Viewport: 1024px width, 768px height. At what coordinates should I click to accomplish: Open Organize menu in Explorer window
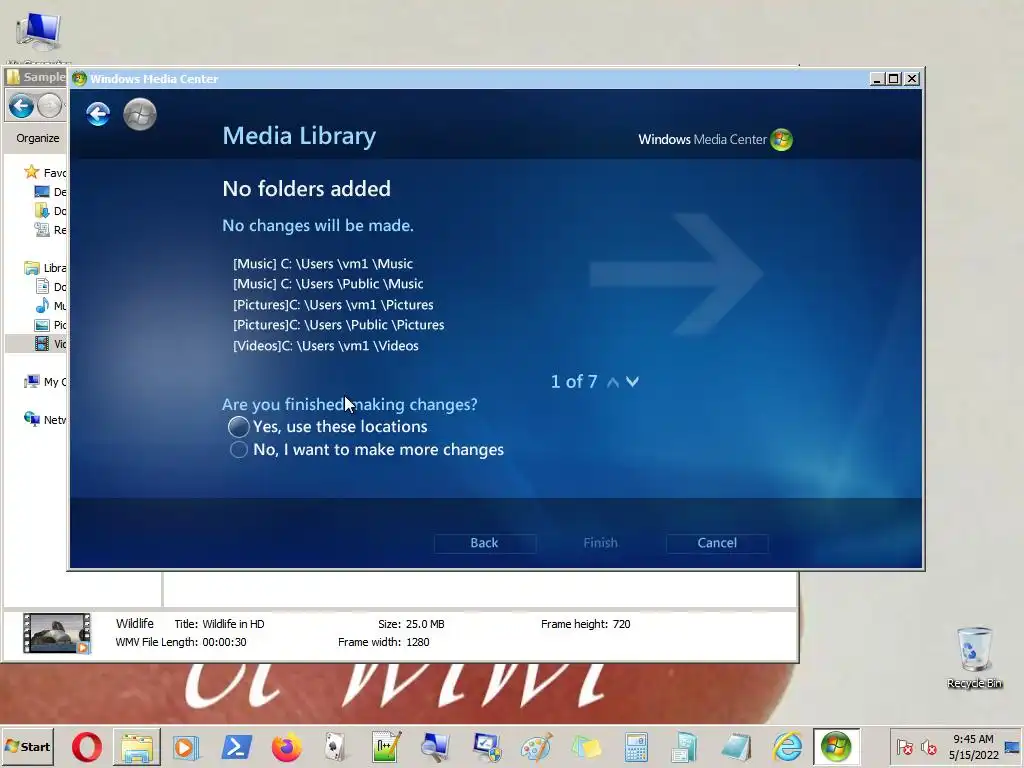click(x=38, y=138)
